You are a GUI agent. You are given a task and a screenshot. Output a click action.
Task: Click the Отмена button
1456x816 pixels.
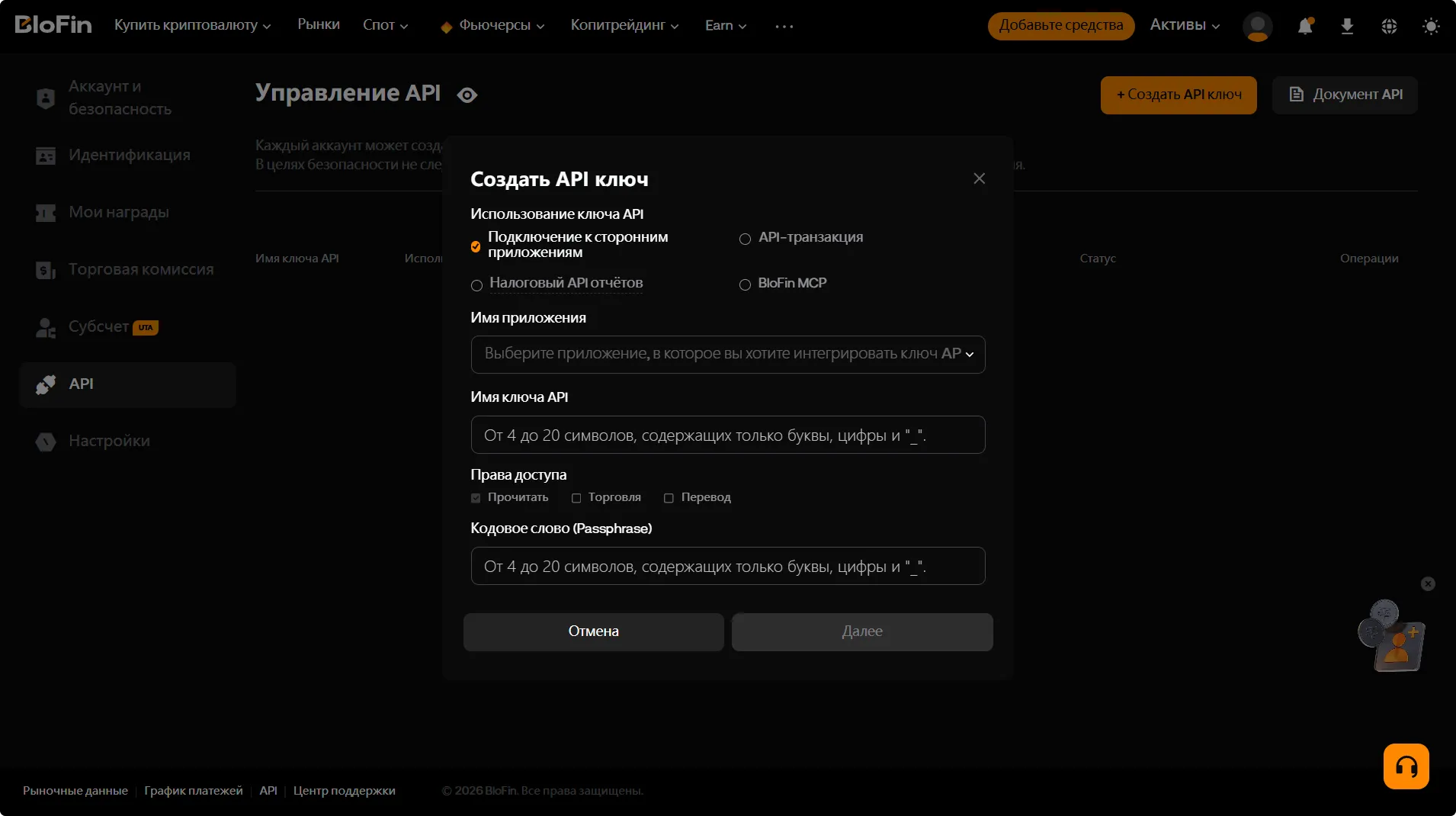[x=593, y=631]
